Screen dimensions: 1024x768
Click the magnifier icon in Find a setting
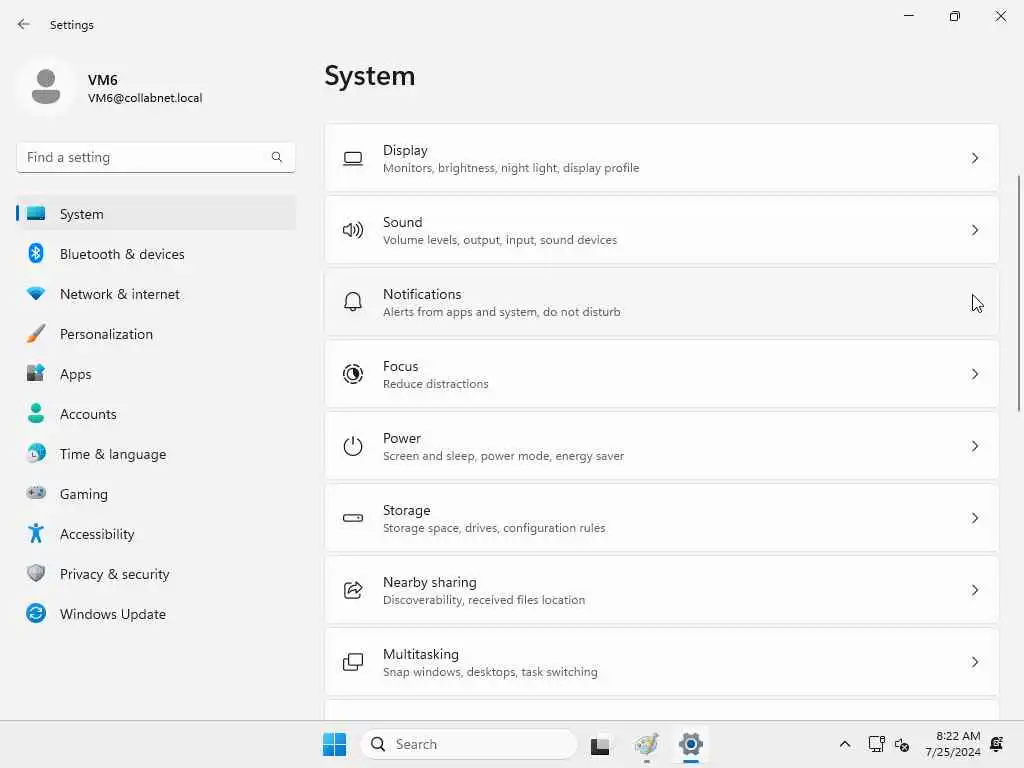277,157
